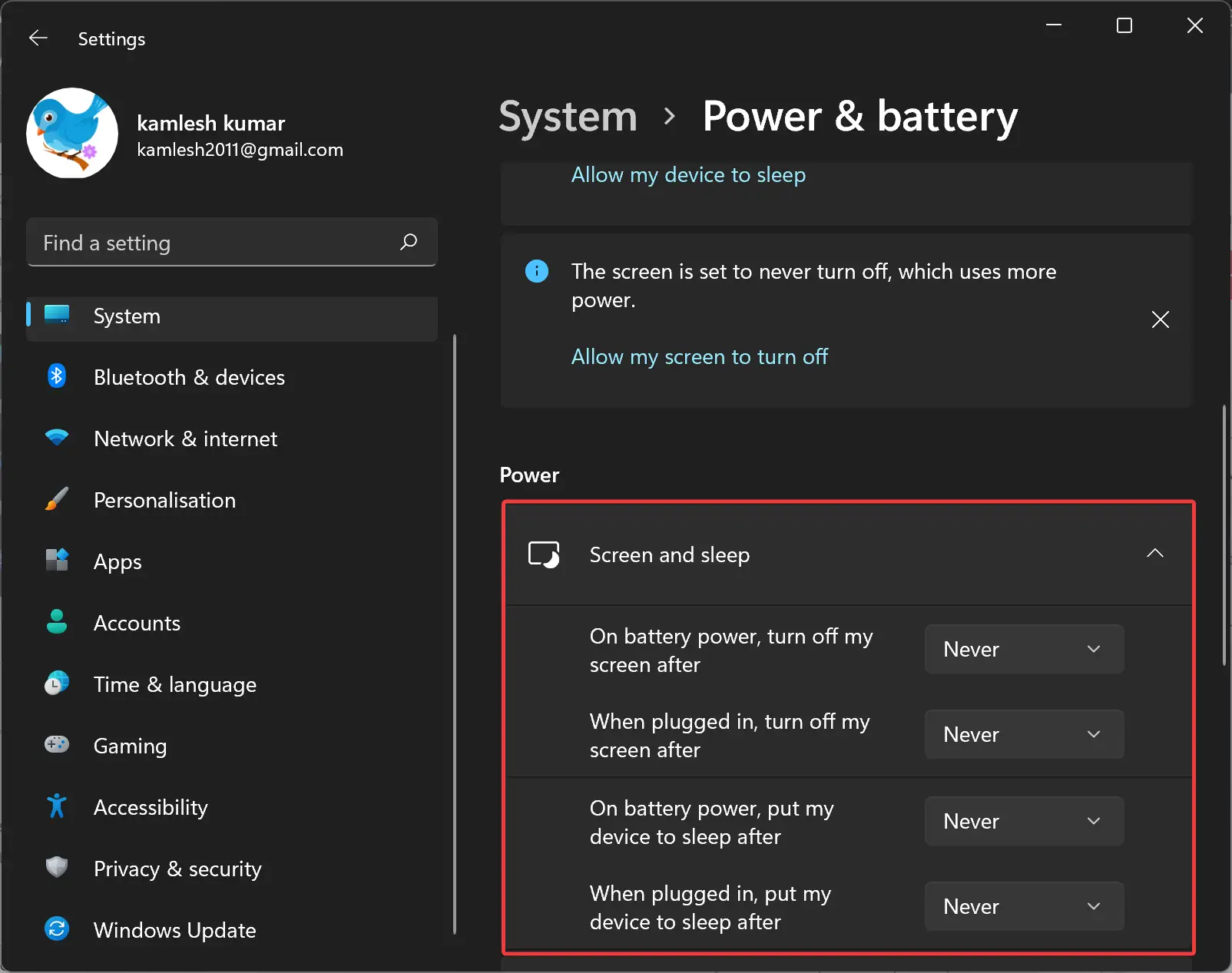
Task: Click the info icon in screen notice
Action: tap(537, 271)
